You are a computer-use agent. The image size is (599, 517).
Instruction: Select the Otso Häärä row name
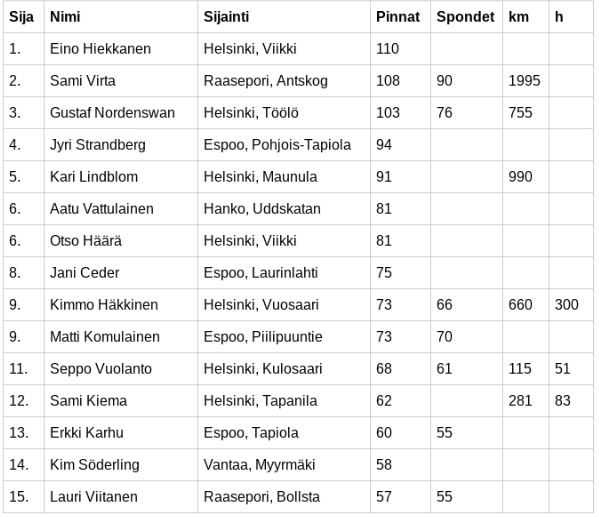[x=86, y=241]
